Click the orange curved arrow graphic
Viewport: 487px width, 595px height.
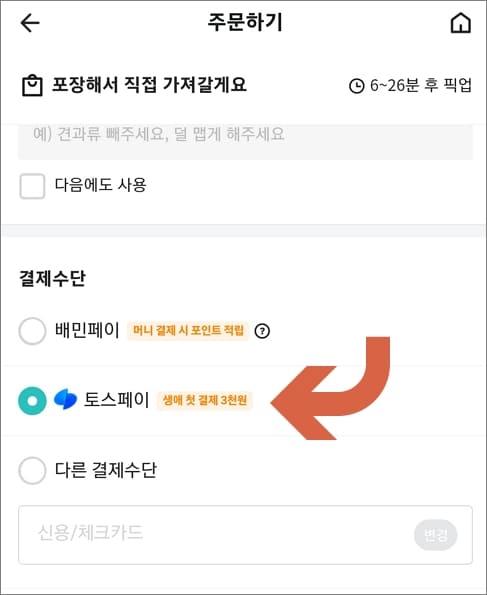tap(330, 388)
